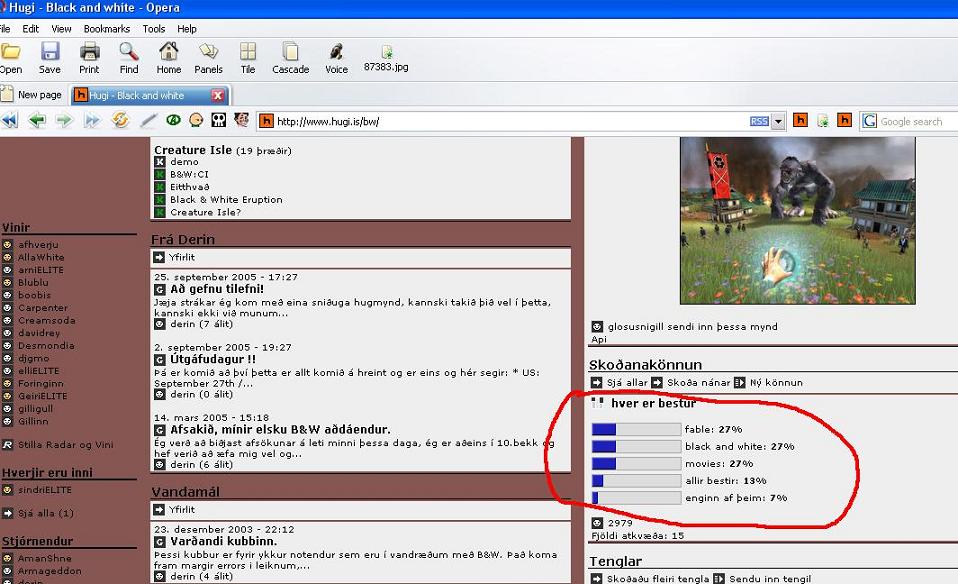Close the Hugi - Black and white tab
The width and height of the screenshot is (958, 584).
pos(218,95)
